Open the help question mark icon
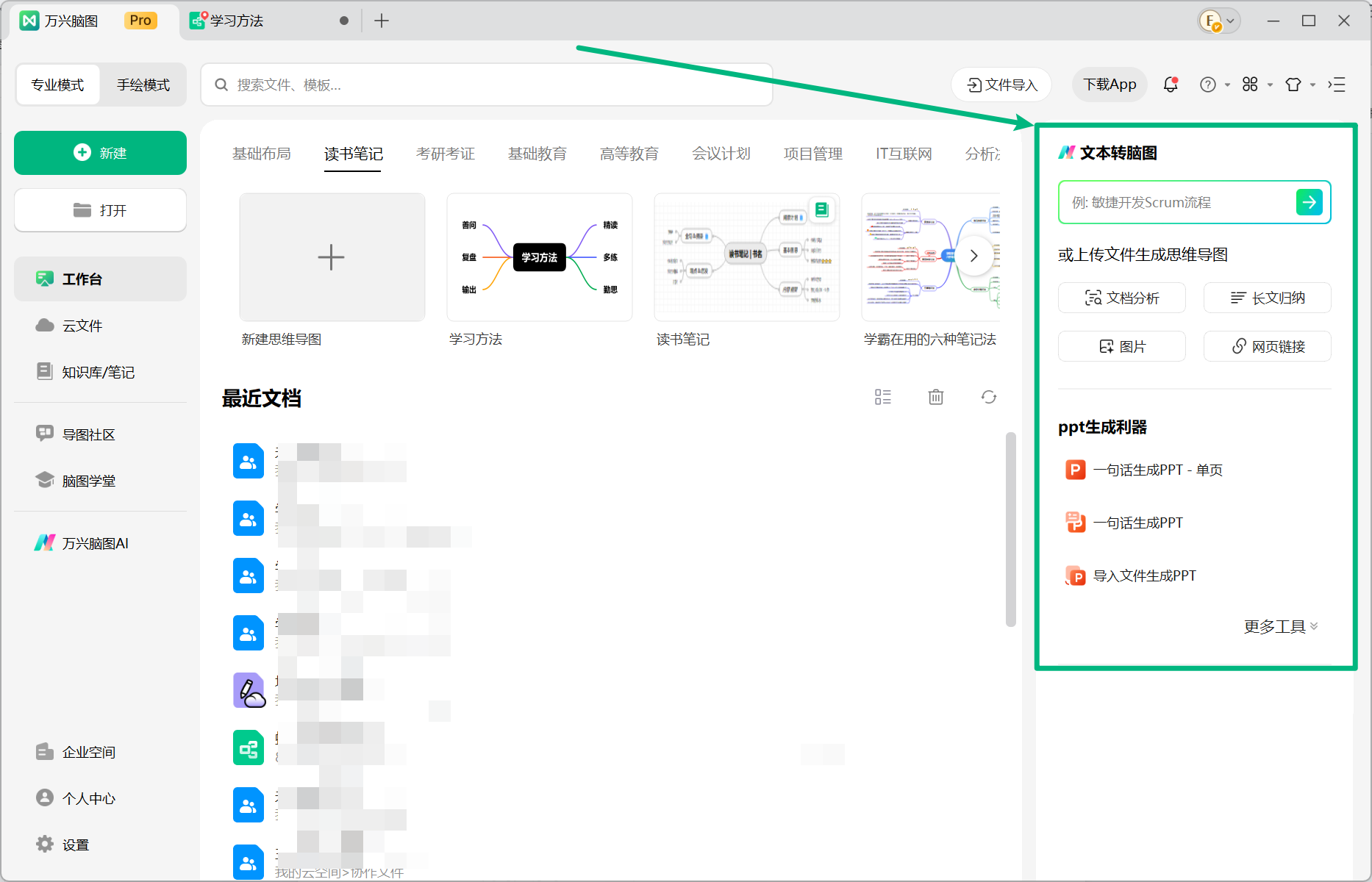 1207,85
